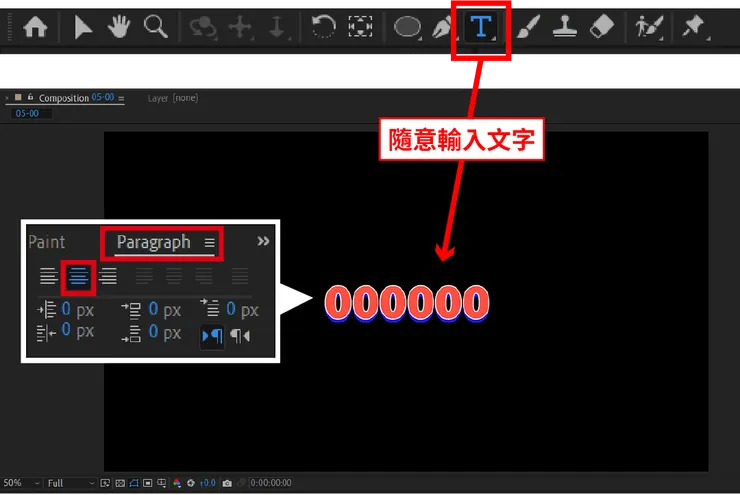The image size is (740, 495).
Task: Select the Type text tool
Action: point(481,26)
